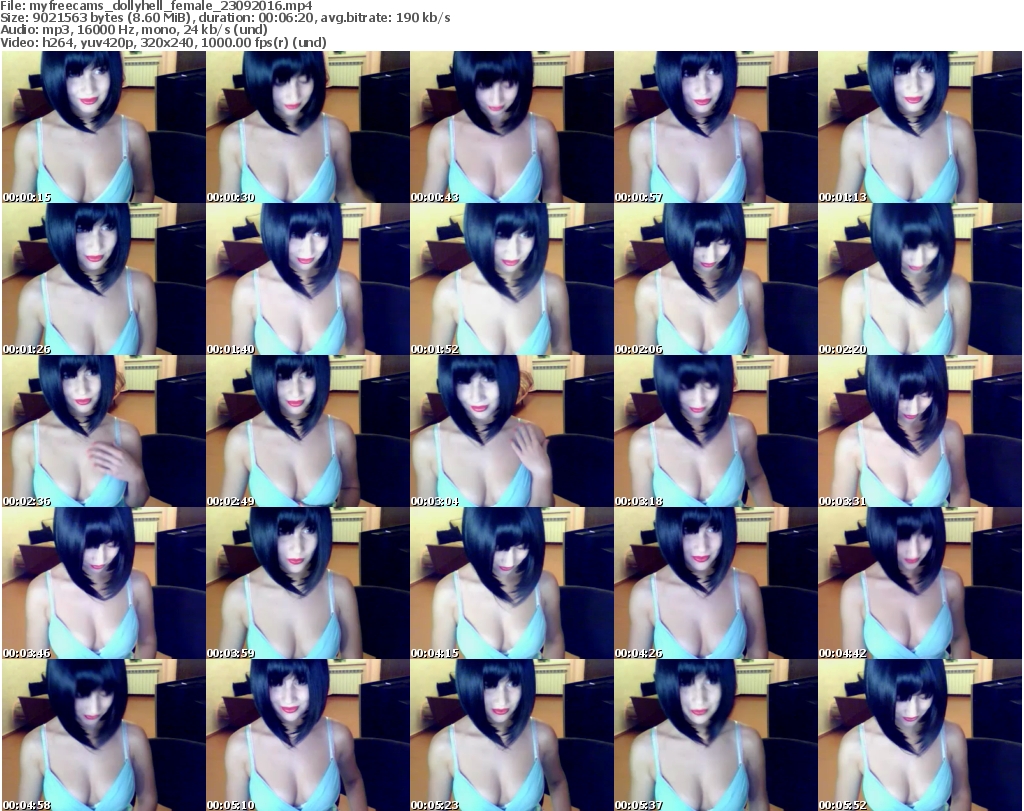The height and width of the screenshot is (811, 1024).
Task: Select the thumbnail stamped 00:00:57
Action: [715, 127]
